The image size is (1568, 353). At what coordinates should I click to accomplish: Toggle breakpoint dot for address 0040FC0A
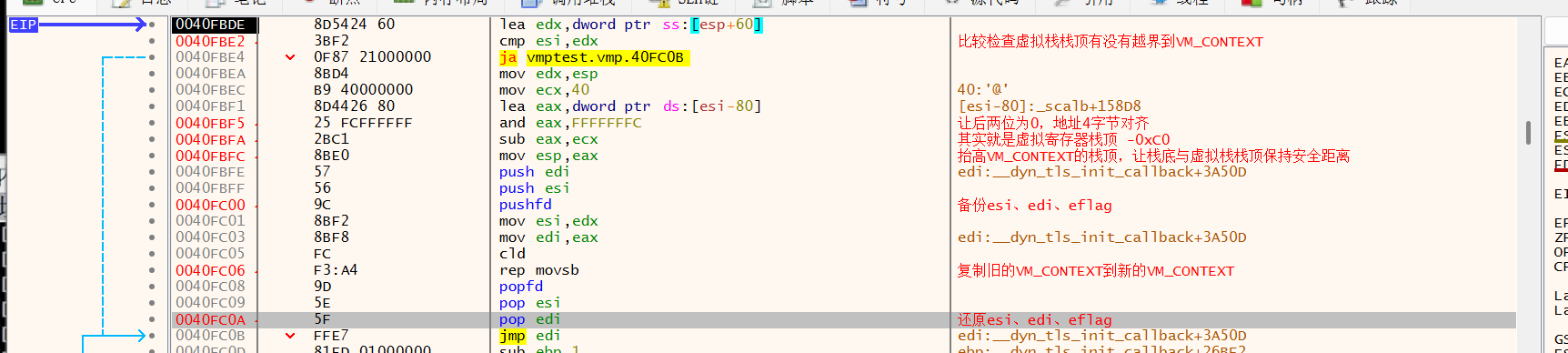(x=152, y=319)
